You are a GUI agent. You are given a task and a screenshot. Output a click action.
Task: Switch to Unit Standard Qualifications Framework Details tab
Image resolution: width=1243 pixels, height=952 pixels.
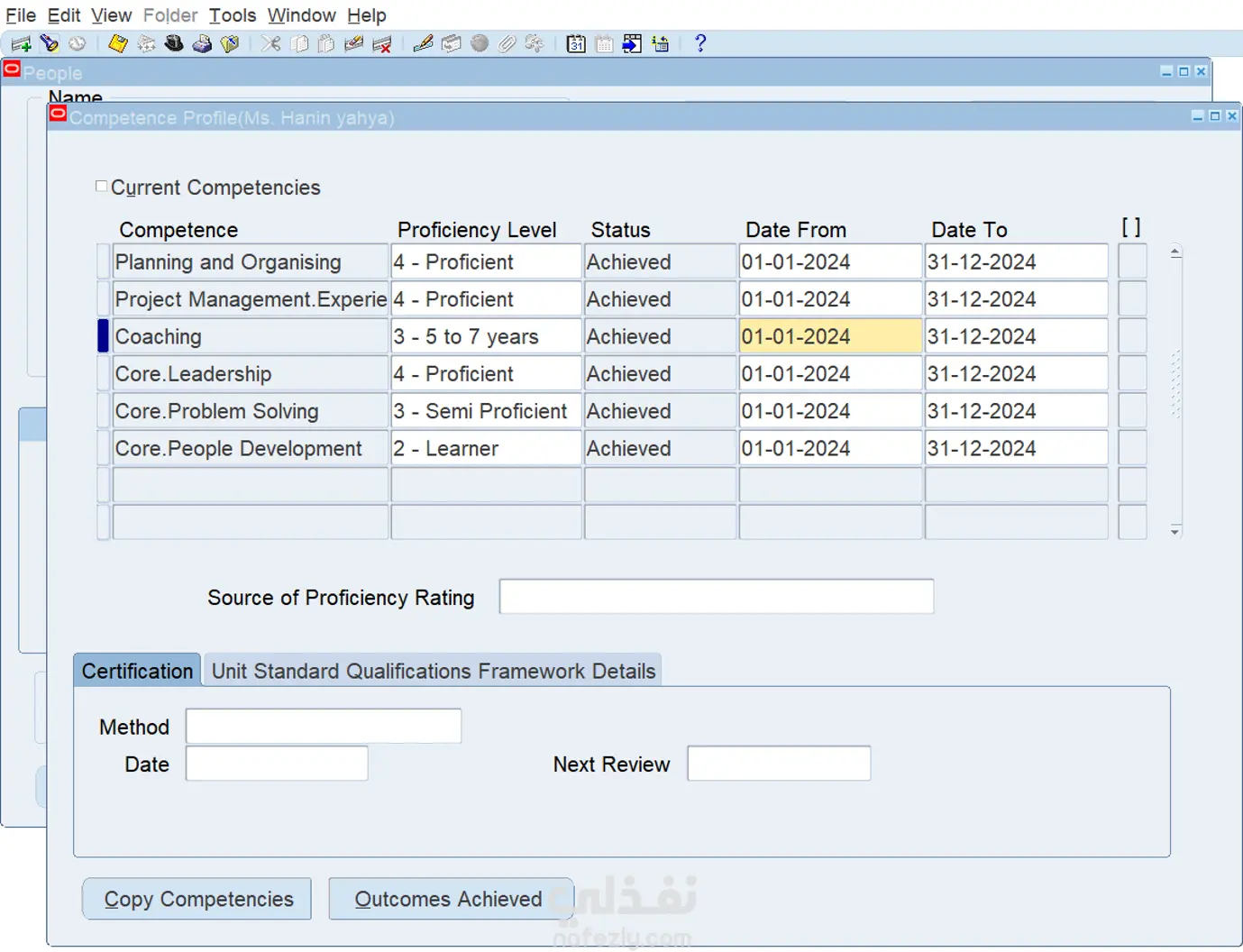point(433,671)
